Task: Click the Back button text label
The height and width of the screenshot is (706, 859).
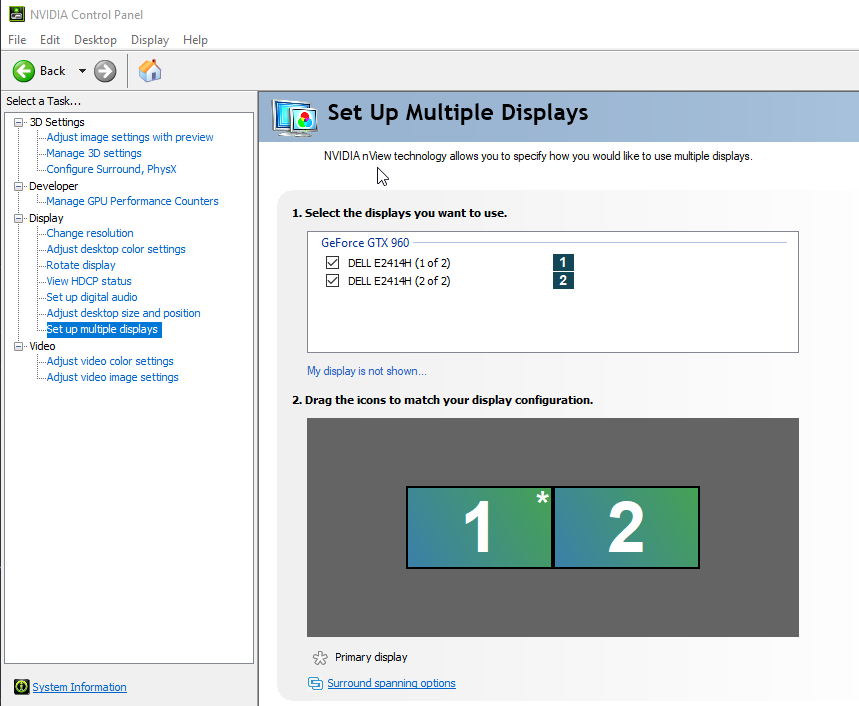Action: [x=53, y=71]
